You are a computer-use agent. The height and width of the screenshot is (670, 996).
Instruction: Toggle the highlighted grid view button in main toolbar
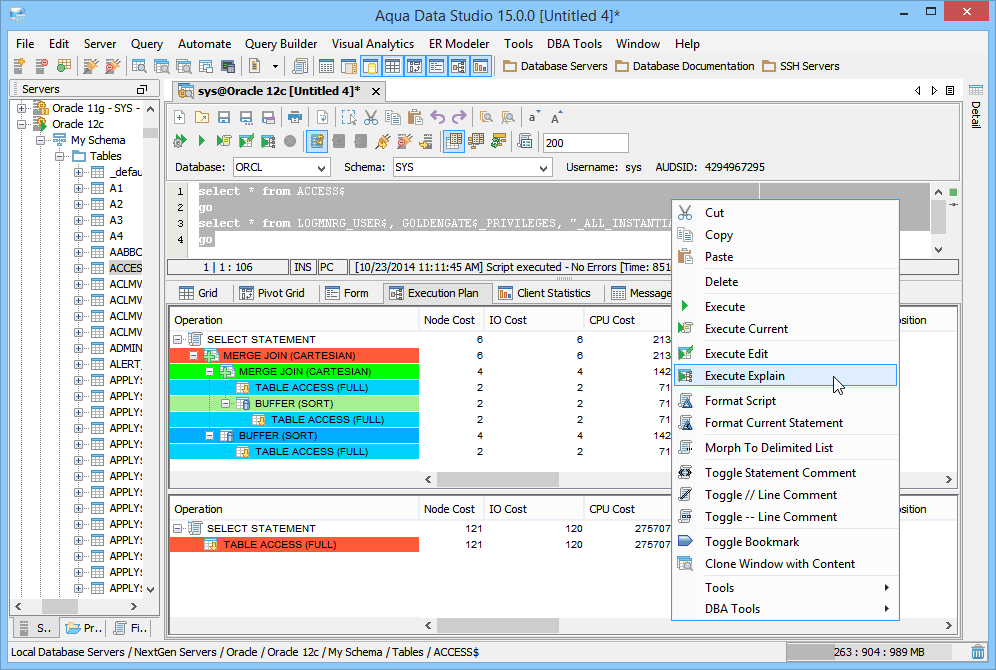(393, 66)
